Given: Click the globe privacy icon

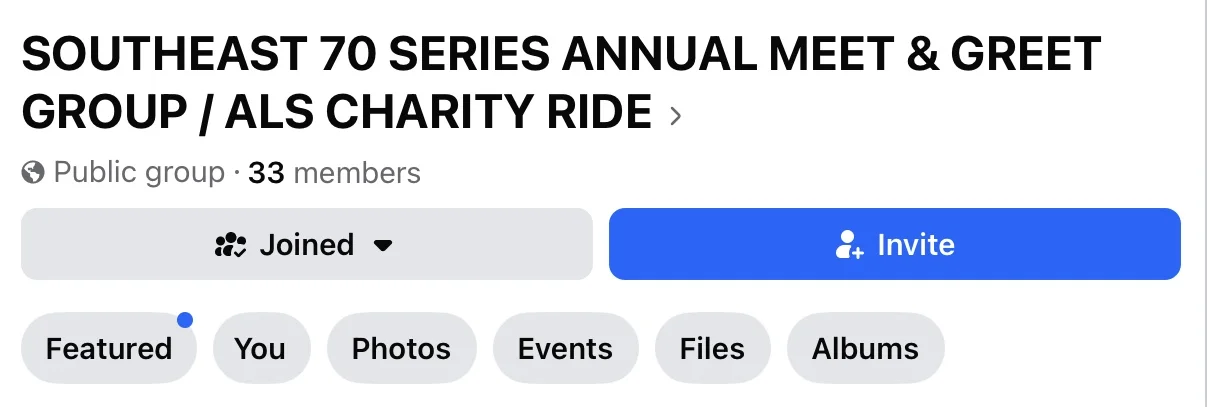Looking at the screenshot, I should [33, 173].
